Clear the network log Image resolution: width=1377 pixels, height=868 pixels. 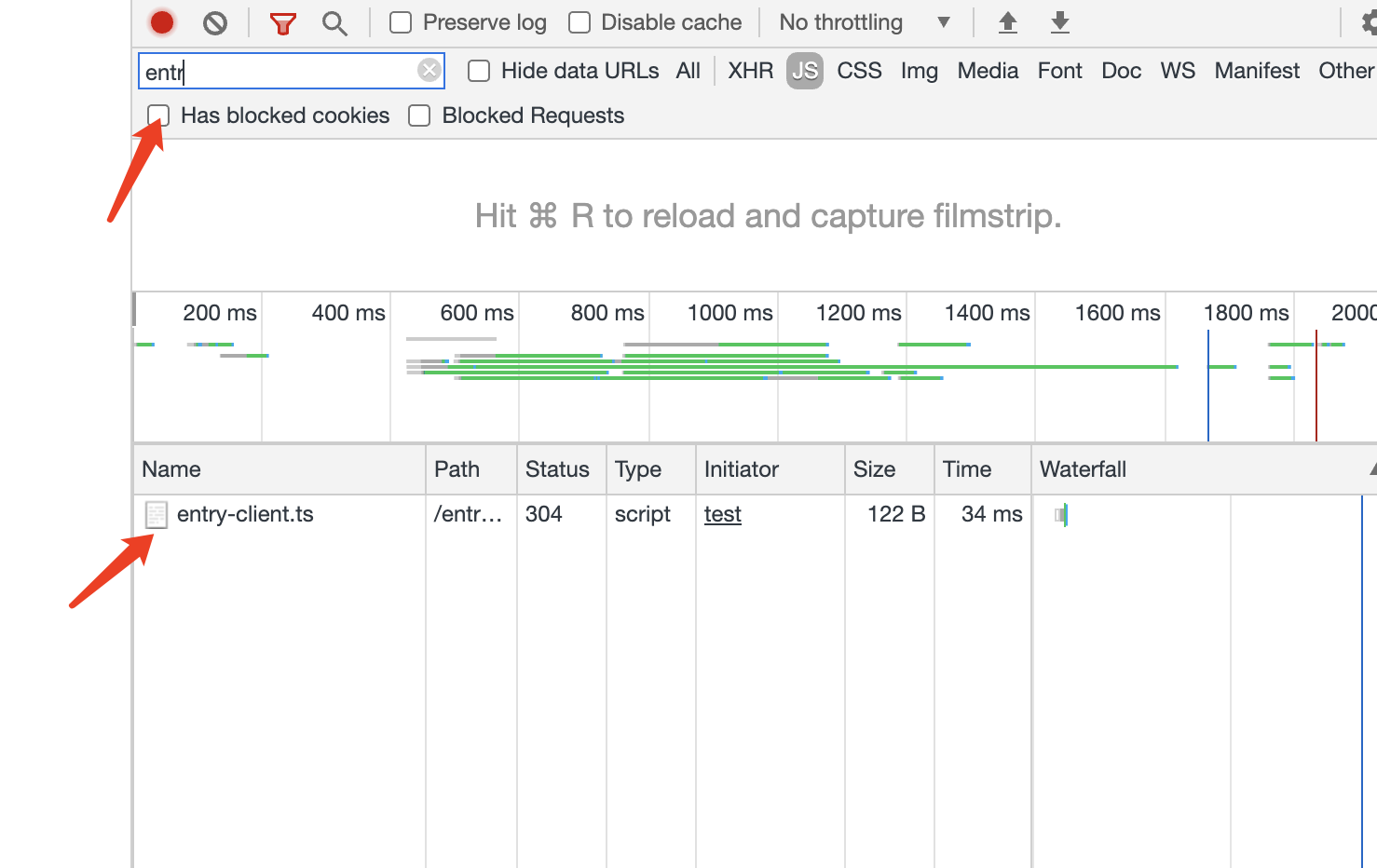[x=215, y=21]
